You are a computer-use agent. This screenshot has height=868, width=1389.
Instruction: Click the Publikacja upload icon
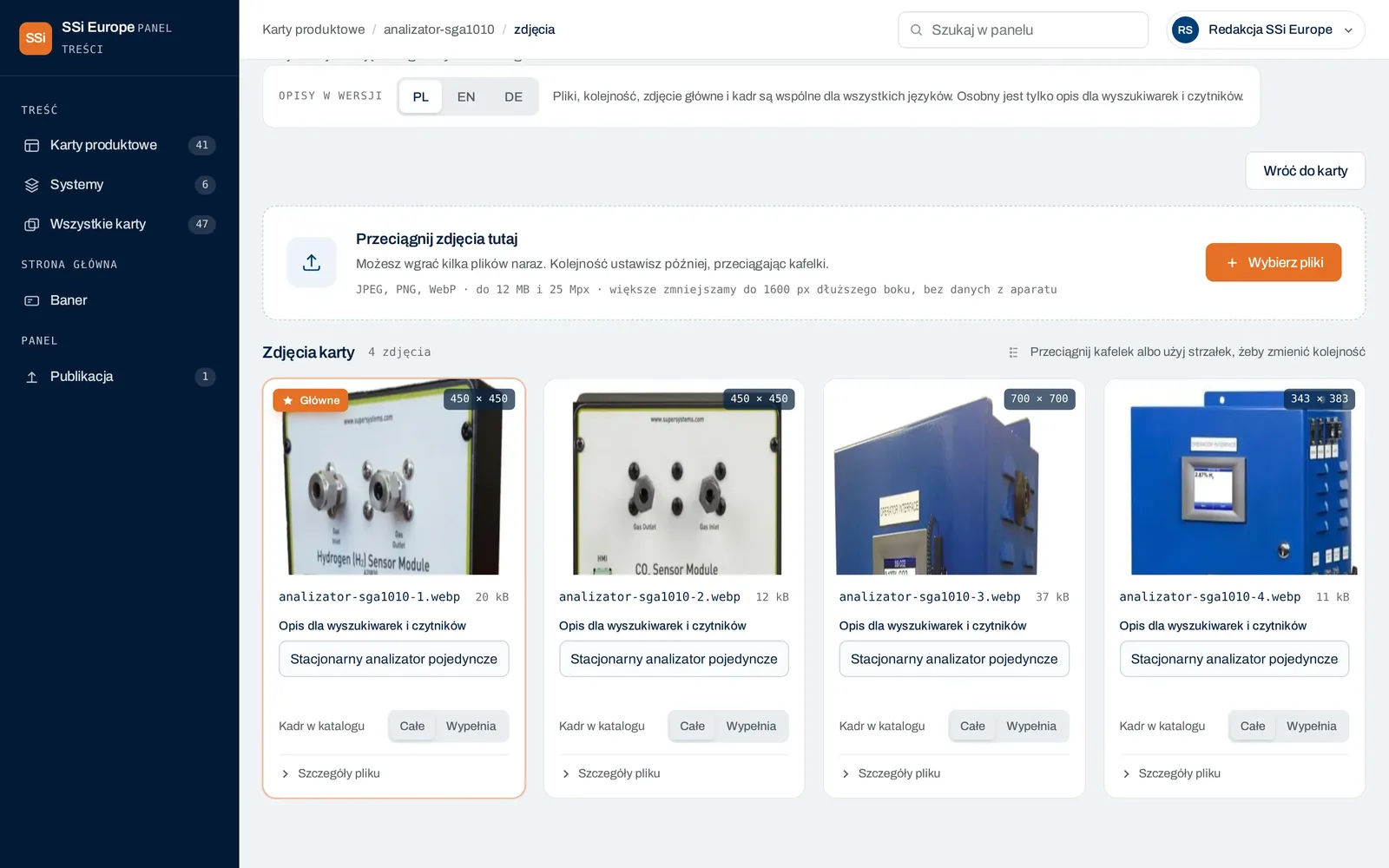pyautogui.click(x=32, y=377)
